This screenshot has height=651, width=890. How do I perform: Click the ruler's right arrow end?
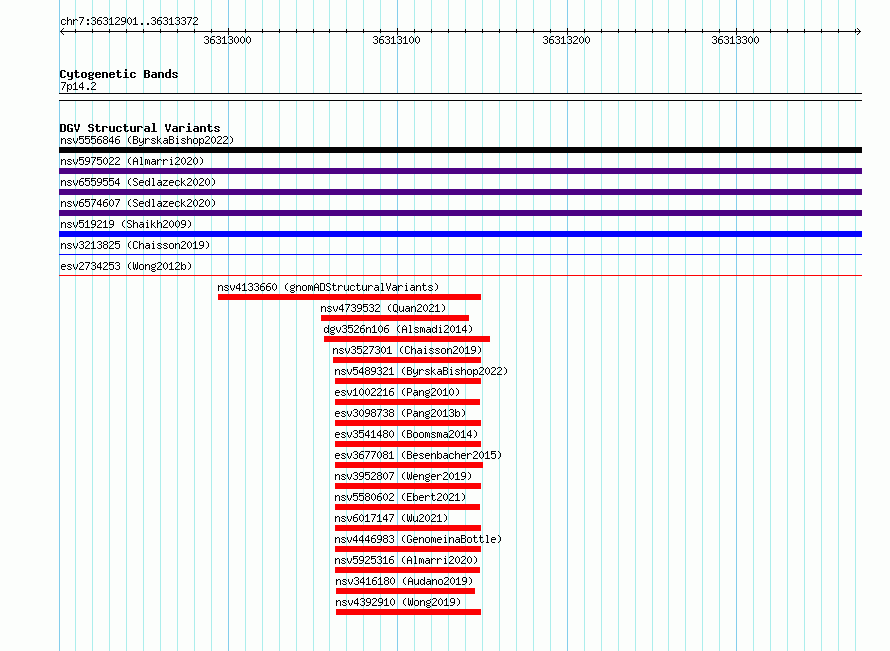click(859, 31)
